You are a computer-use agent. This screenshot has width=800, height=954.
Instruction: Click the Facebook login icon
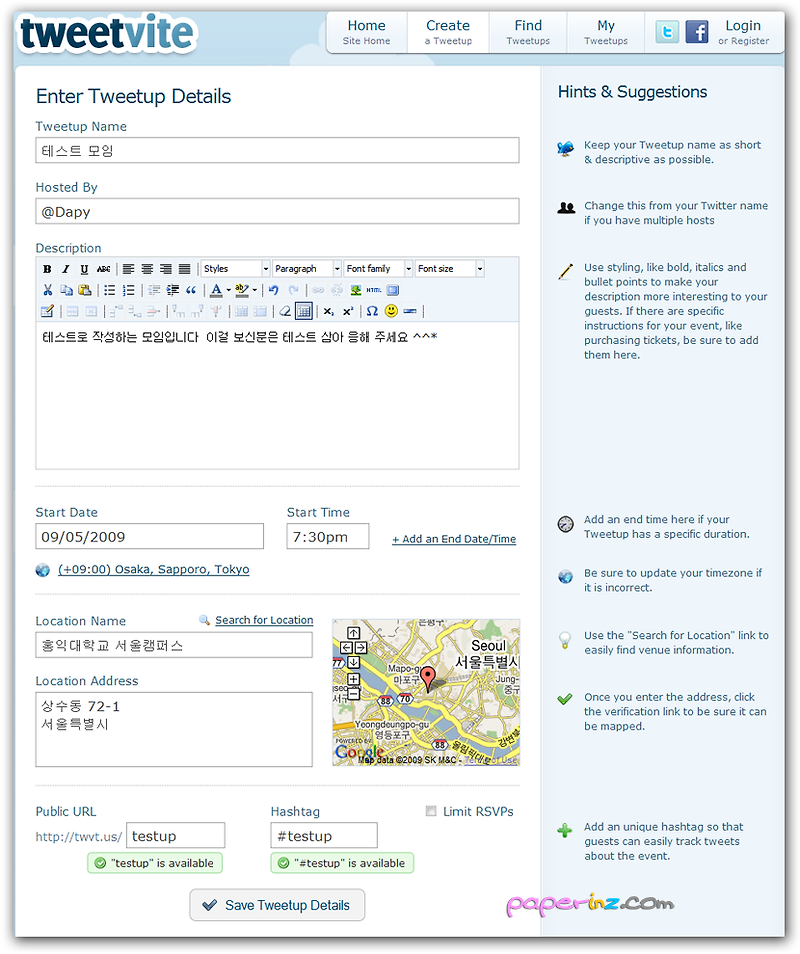pos(697,32)
